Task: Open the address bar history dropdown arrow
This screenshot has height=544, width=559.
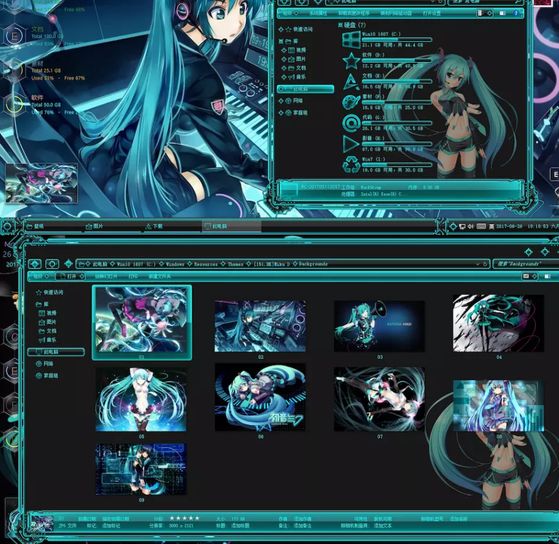Action: pos(478,264)
